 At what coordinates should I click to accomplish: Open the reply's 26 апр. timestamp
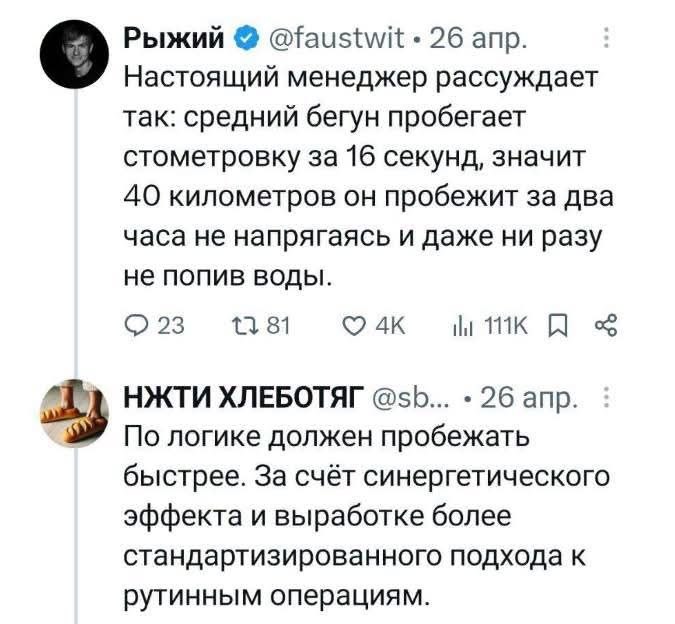tap(528, 398)
